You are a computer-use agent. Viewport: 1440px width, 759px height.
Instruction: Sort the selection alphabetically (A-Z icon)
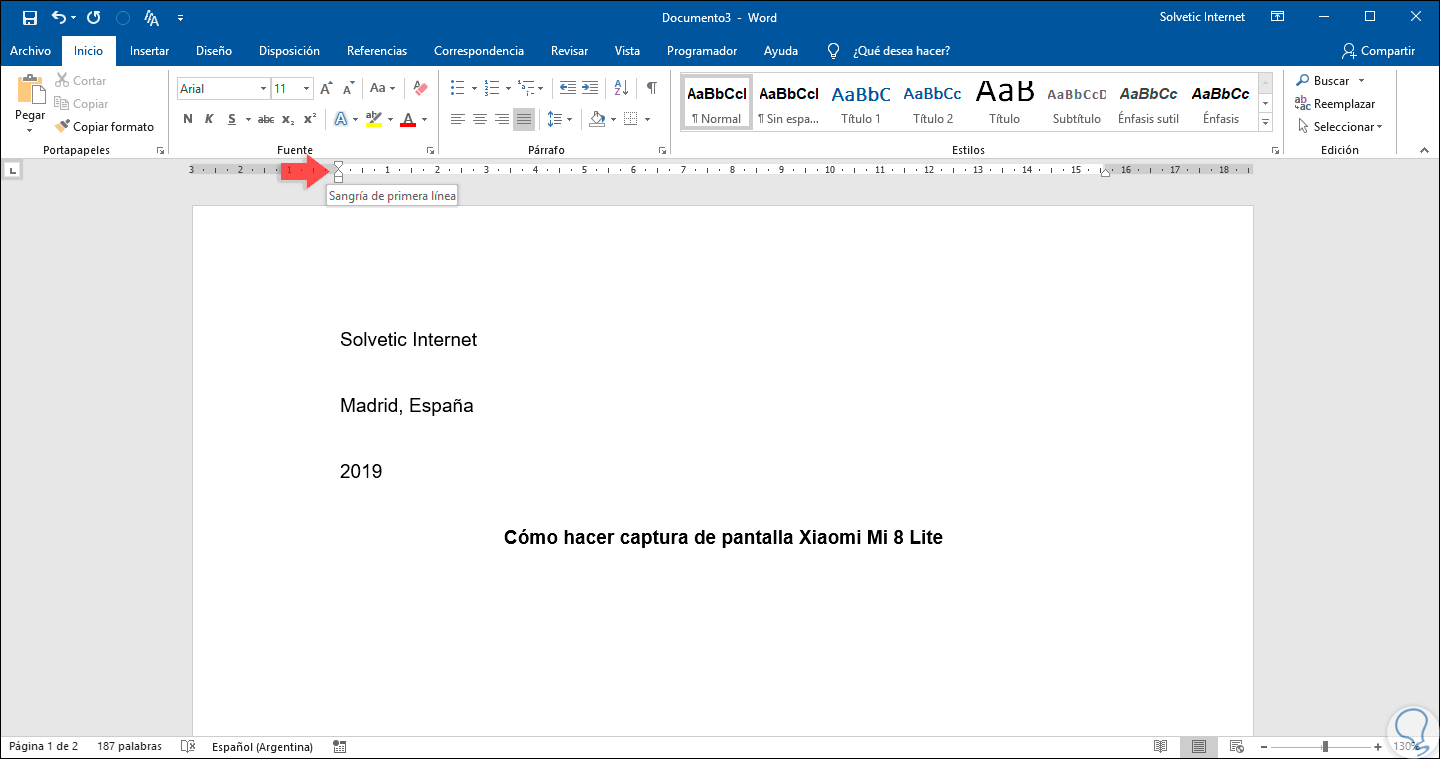pos(621,88)
